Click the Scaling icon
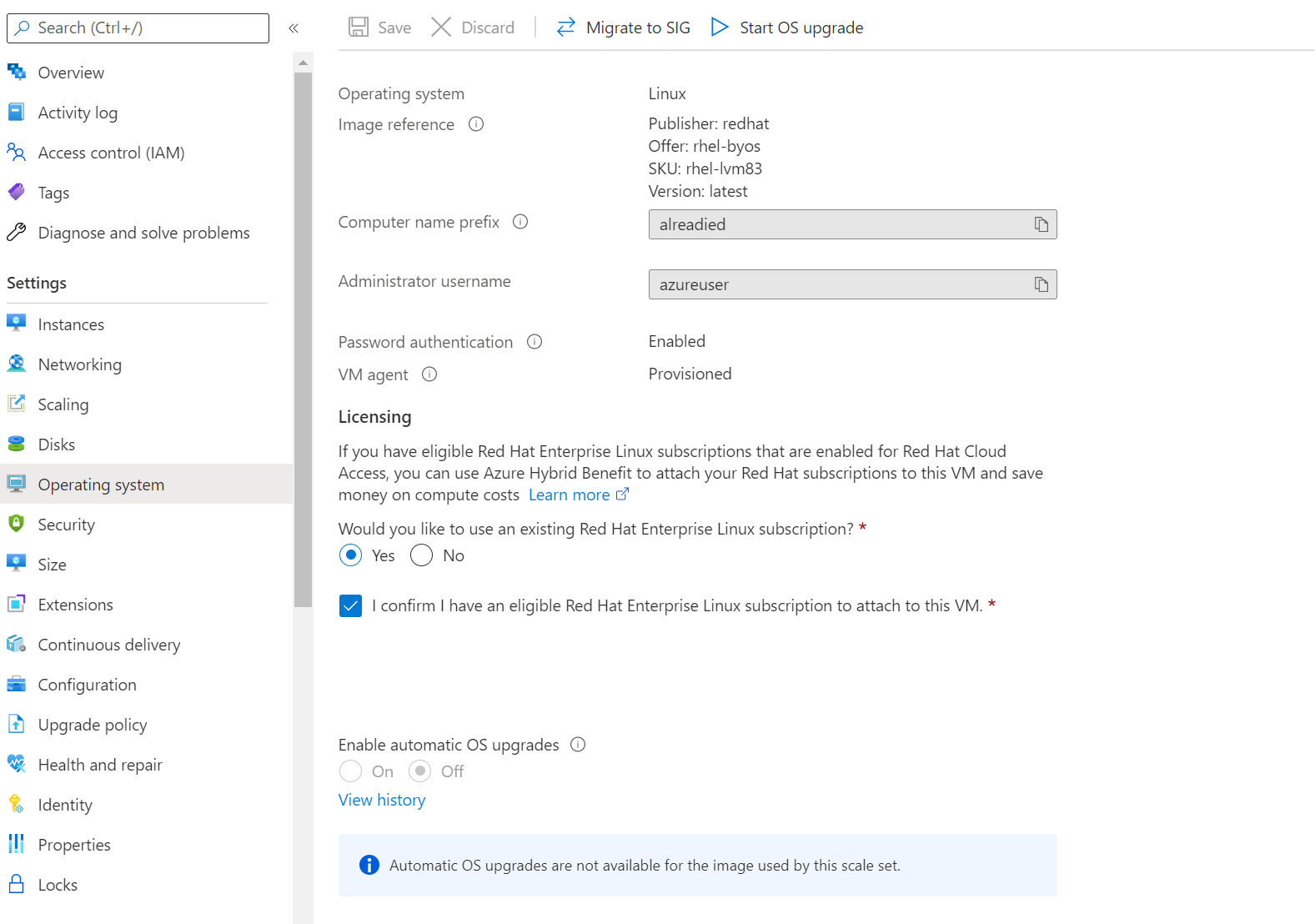Image resolution: width=1315 pixels, height=924 pixels. 17,404
